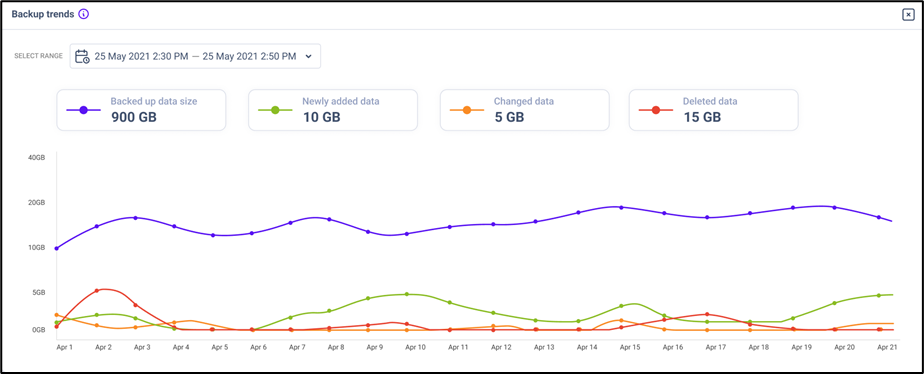Toggle the Backed up data size series
The height and width of the screenshot is (374, 924).
pyautogui.click(x=141, y=110)
